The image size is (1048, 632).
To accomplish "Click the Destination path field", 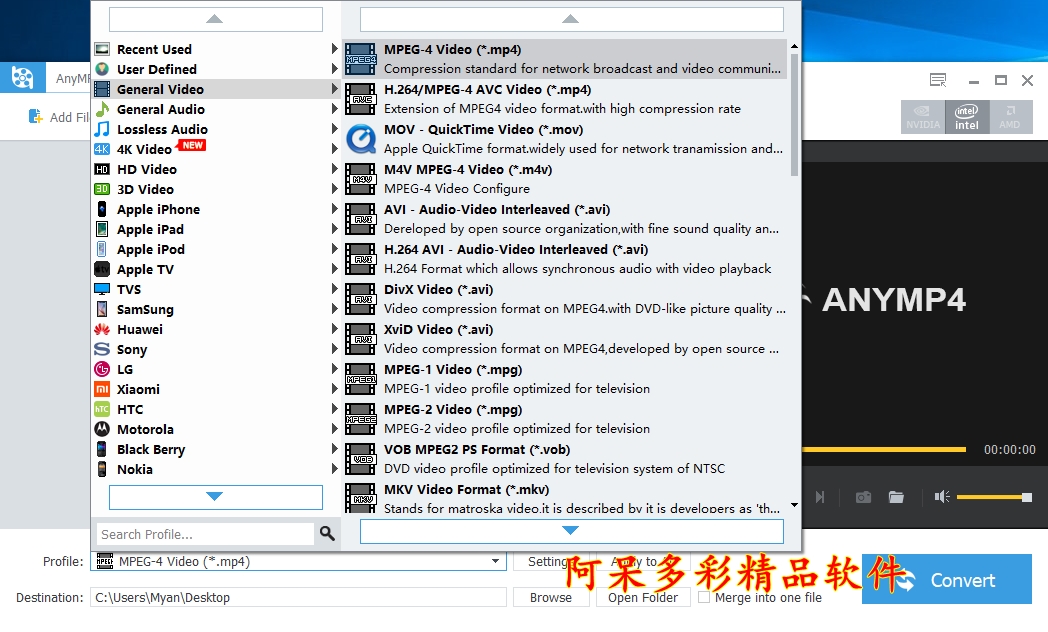I will tap(298, 597).
